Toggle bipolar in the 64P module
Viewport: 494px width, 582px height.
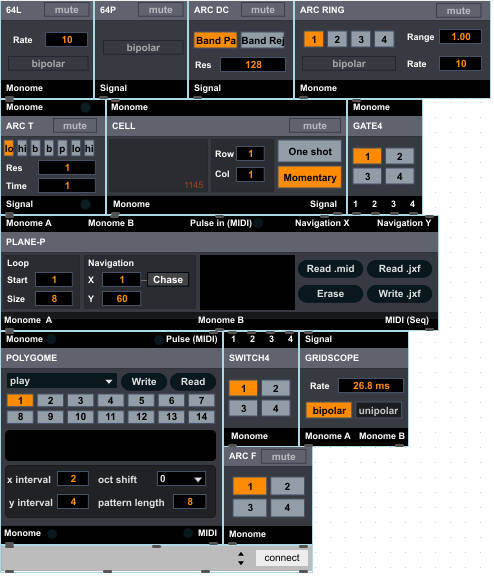(x=143, y=48)
